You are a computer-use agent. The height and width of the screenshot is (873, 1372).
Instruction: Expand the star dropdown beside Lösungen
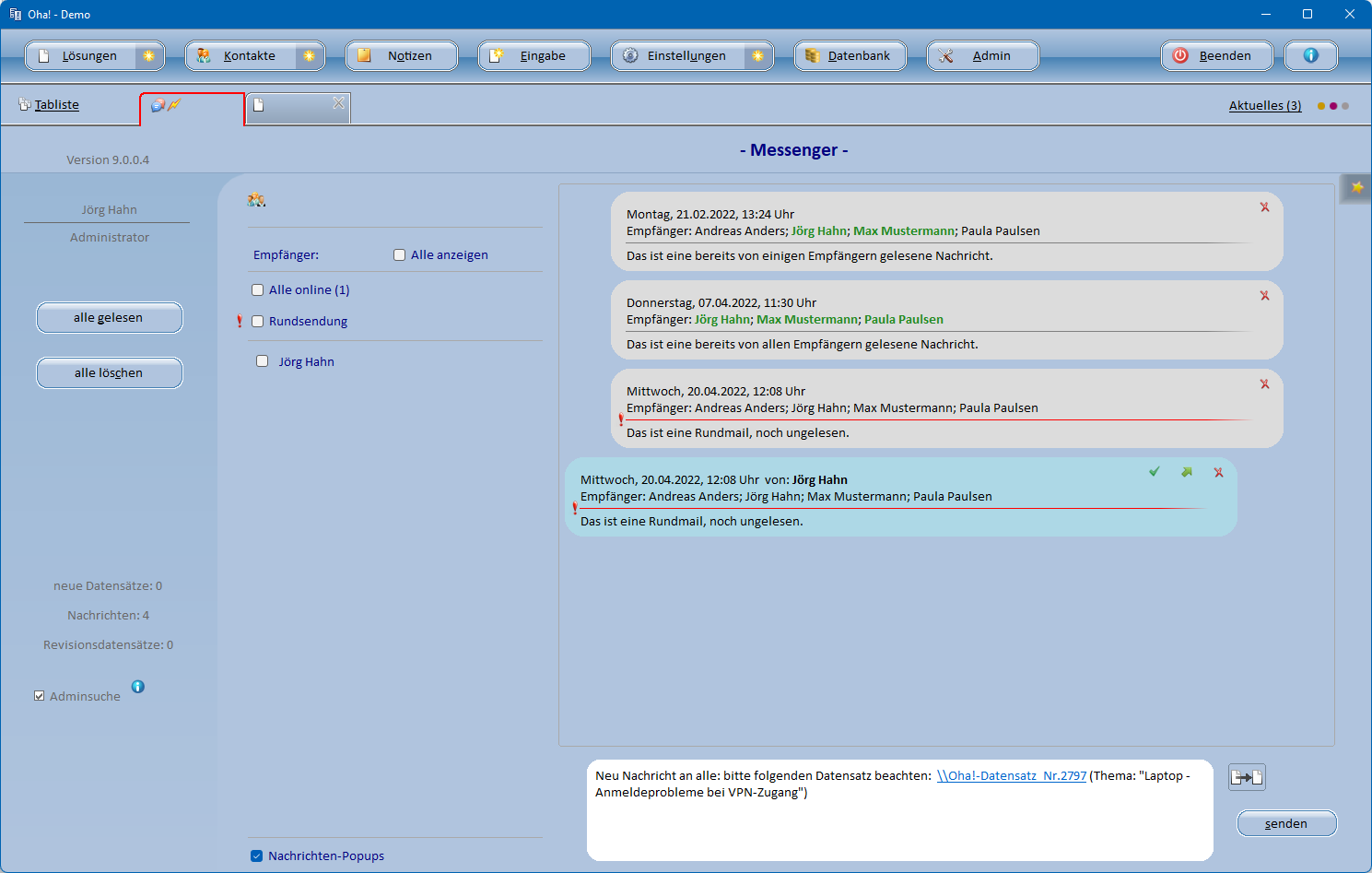coord(148,56)
